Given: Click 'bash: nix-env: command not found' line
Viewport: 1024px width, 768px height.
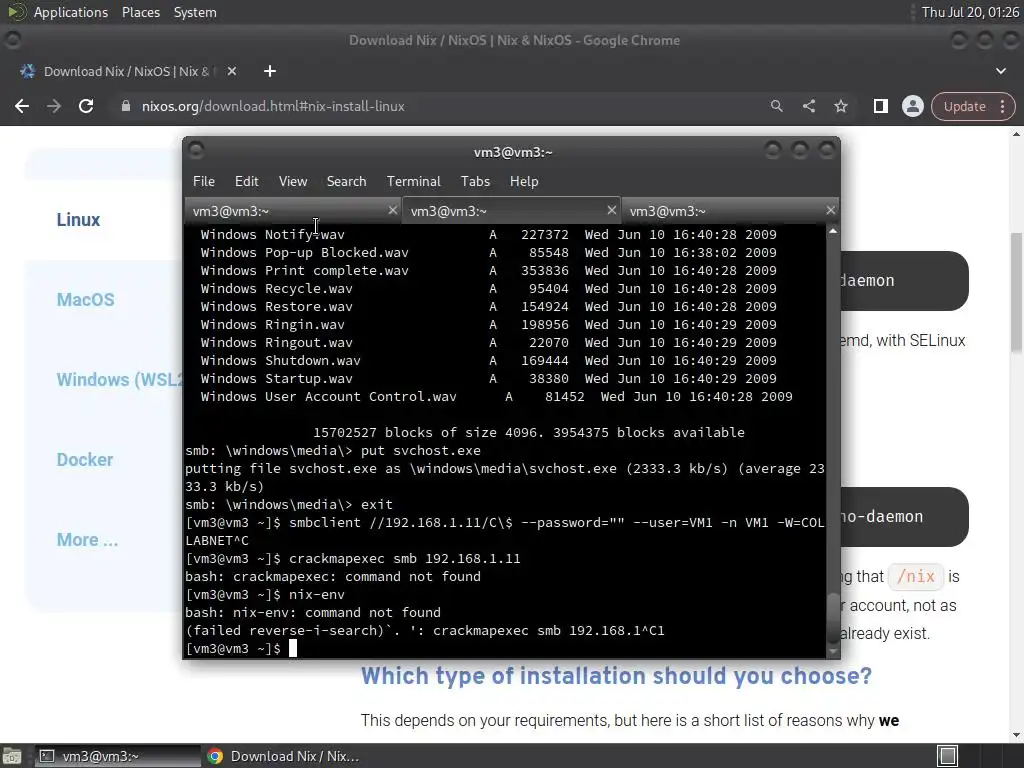Looking at the screenshot, I should pos(313,613).
